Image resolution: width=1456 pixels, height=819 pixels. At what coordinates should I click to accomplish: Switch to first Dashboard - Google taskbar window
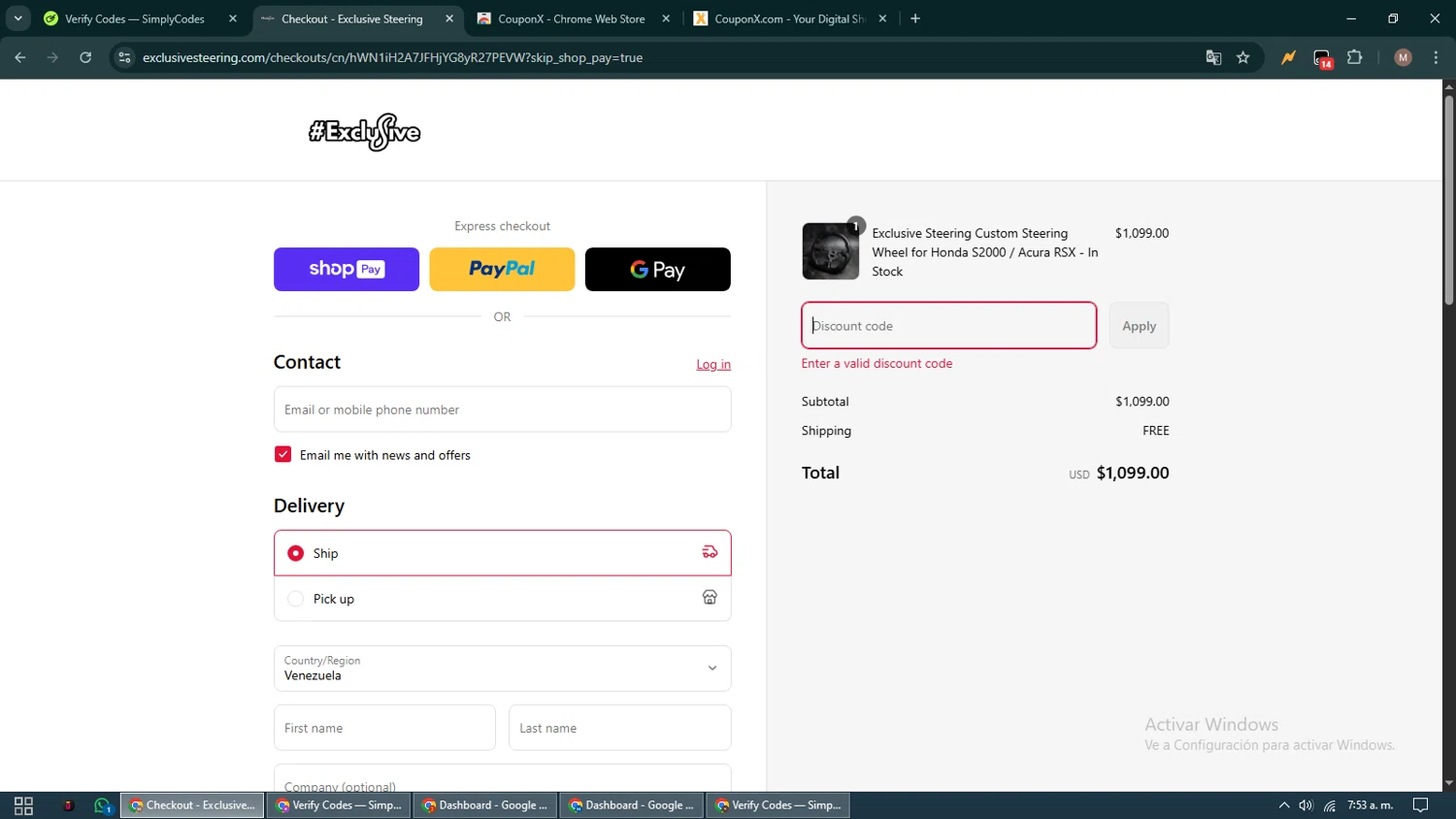click(485, 805)
